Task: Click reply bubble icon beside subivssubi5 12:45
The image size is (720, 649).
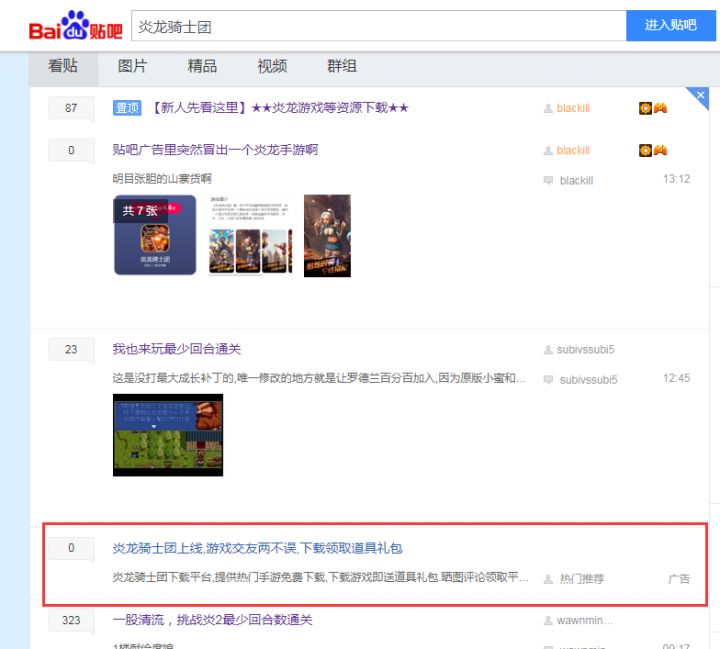Action: coord(548,379)
